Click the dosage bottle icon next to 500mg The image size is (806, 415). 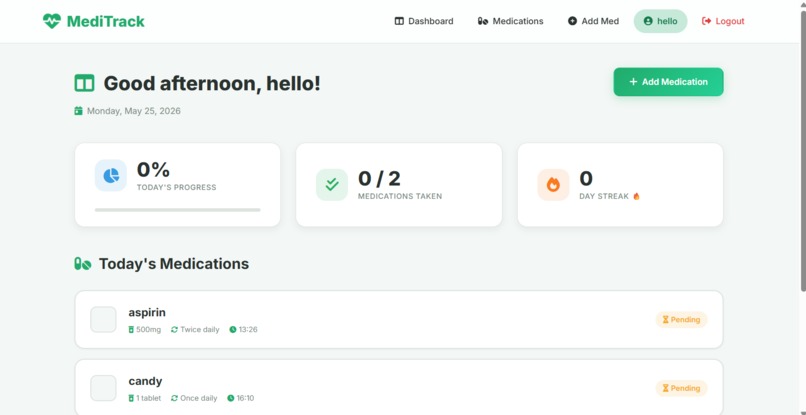(x=131, y=330)
